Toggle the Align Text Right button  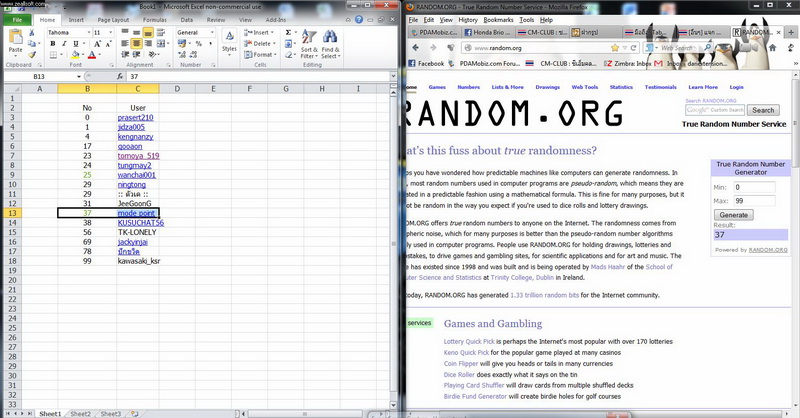coord(148,43)
